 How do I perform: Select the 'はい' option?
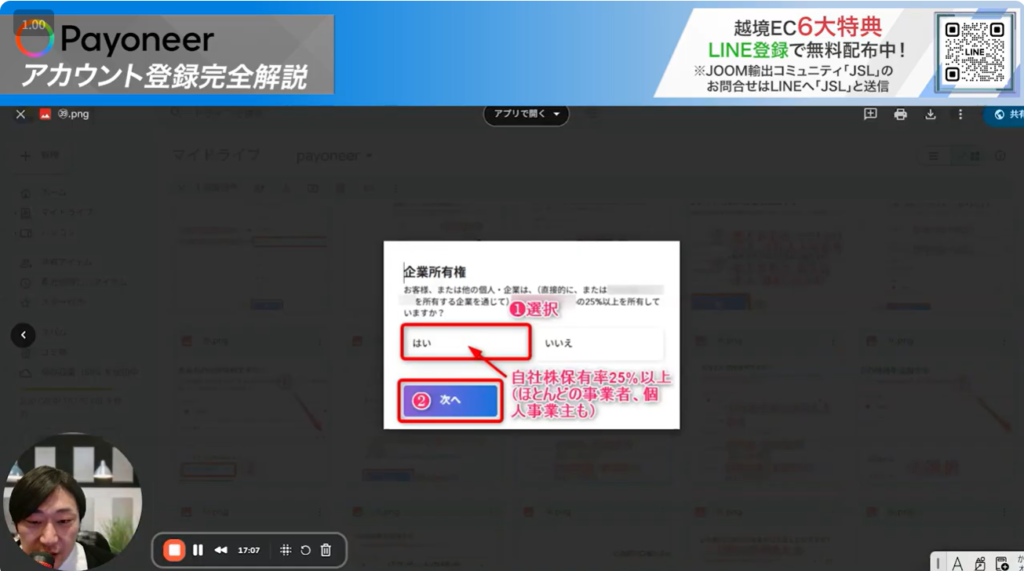click(465, 343)
